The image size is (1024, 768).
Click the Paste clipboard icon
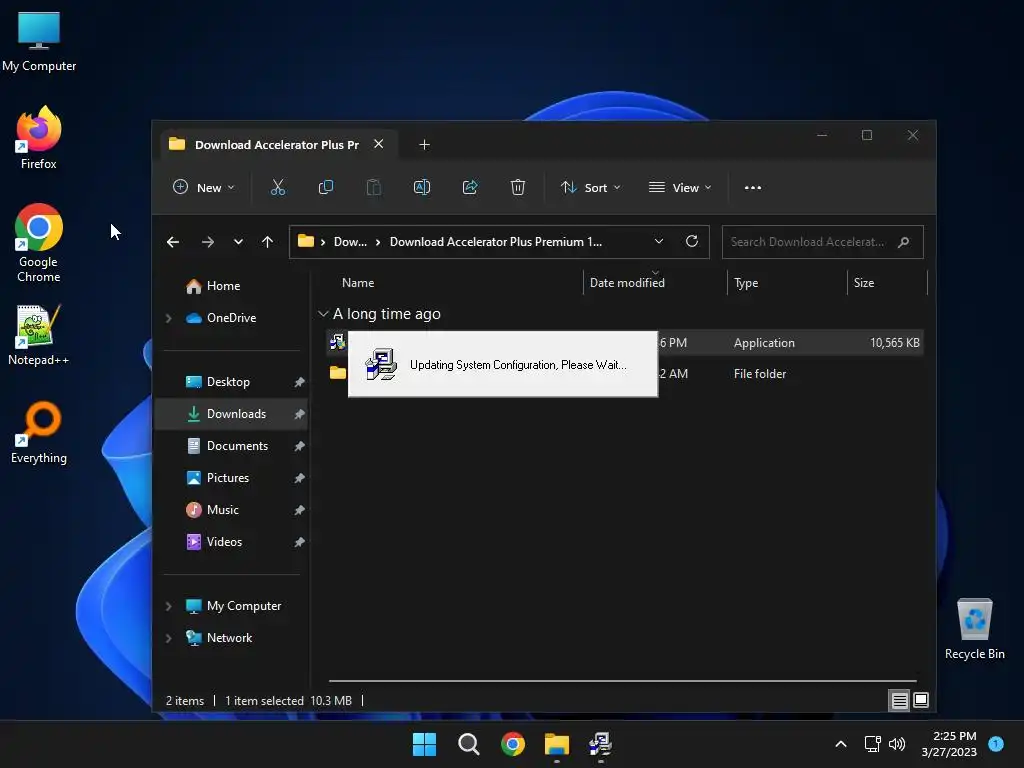(374, 187)
